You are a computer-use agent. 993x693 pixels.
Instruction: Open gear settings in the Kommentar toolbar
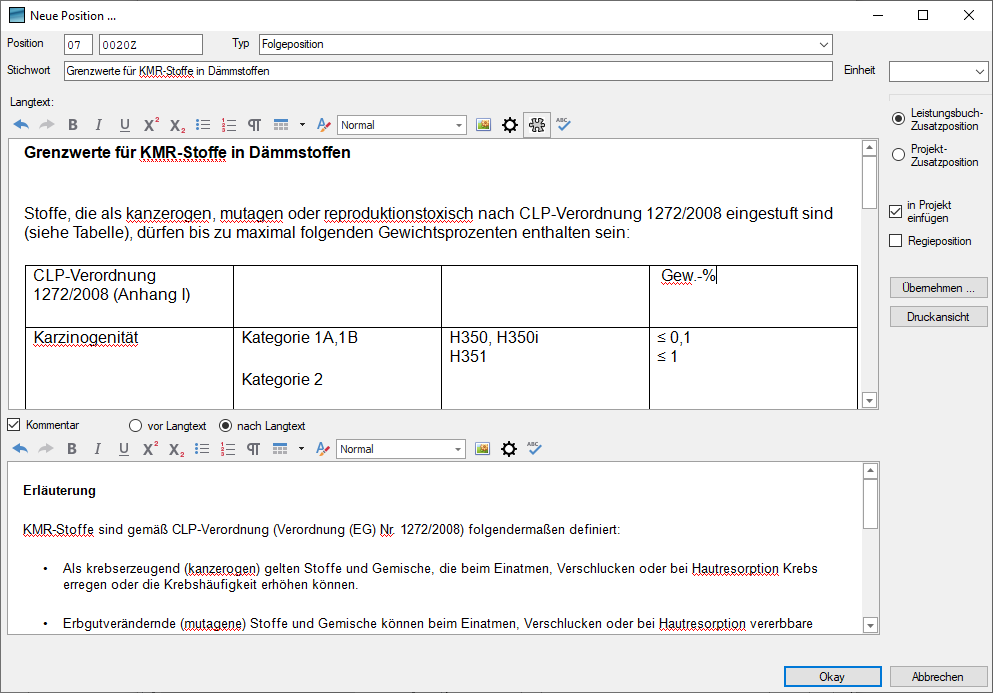[x=509, y=449]
